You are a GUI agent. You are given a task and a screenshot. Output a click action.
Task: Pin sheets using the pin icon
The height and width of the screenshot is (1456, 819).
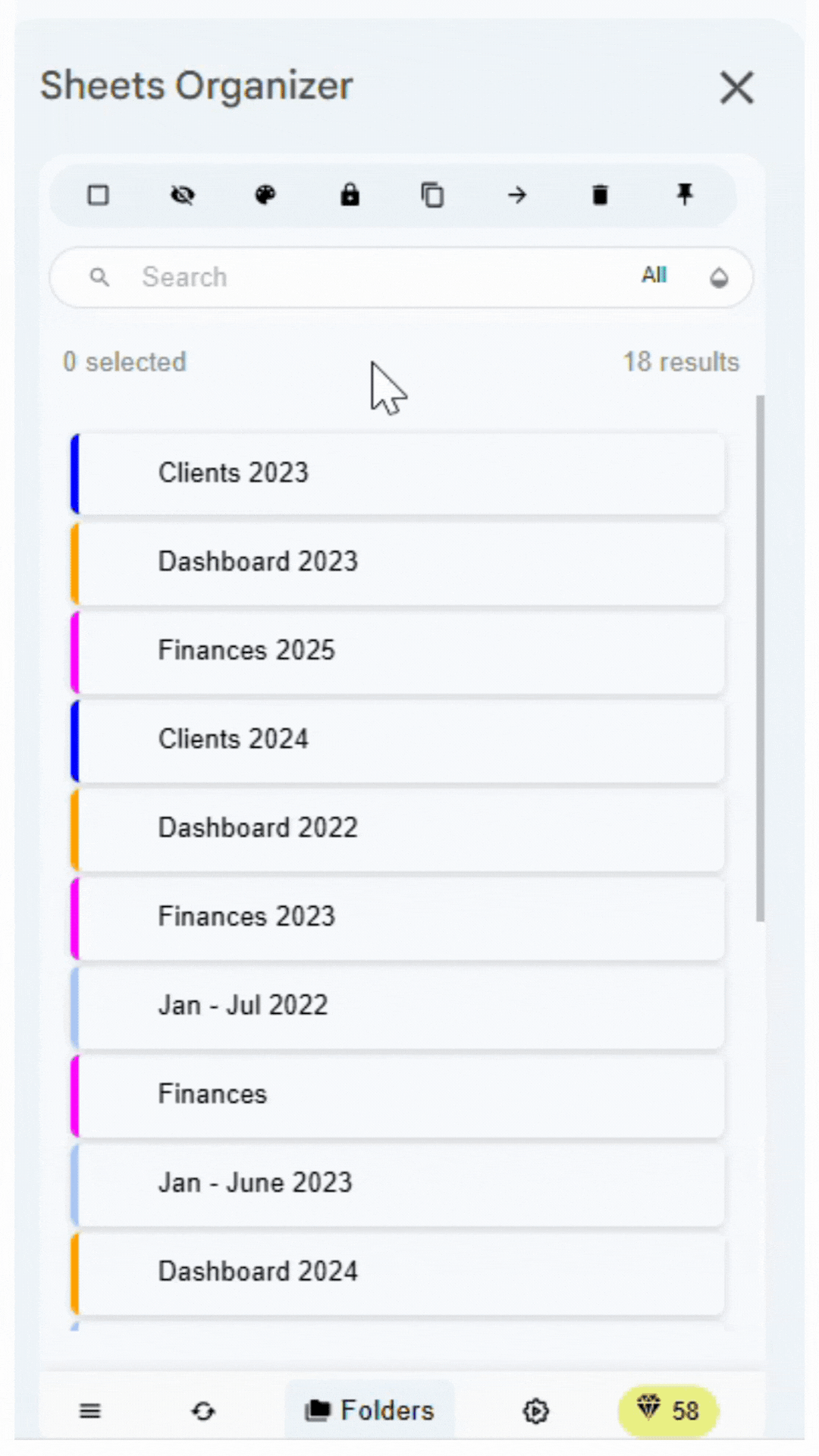tap(684, 196)
